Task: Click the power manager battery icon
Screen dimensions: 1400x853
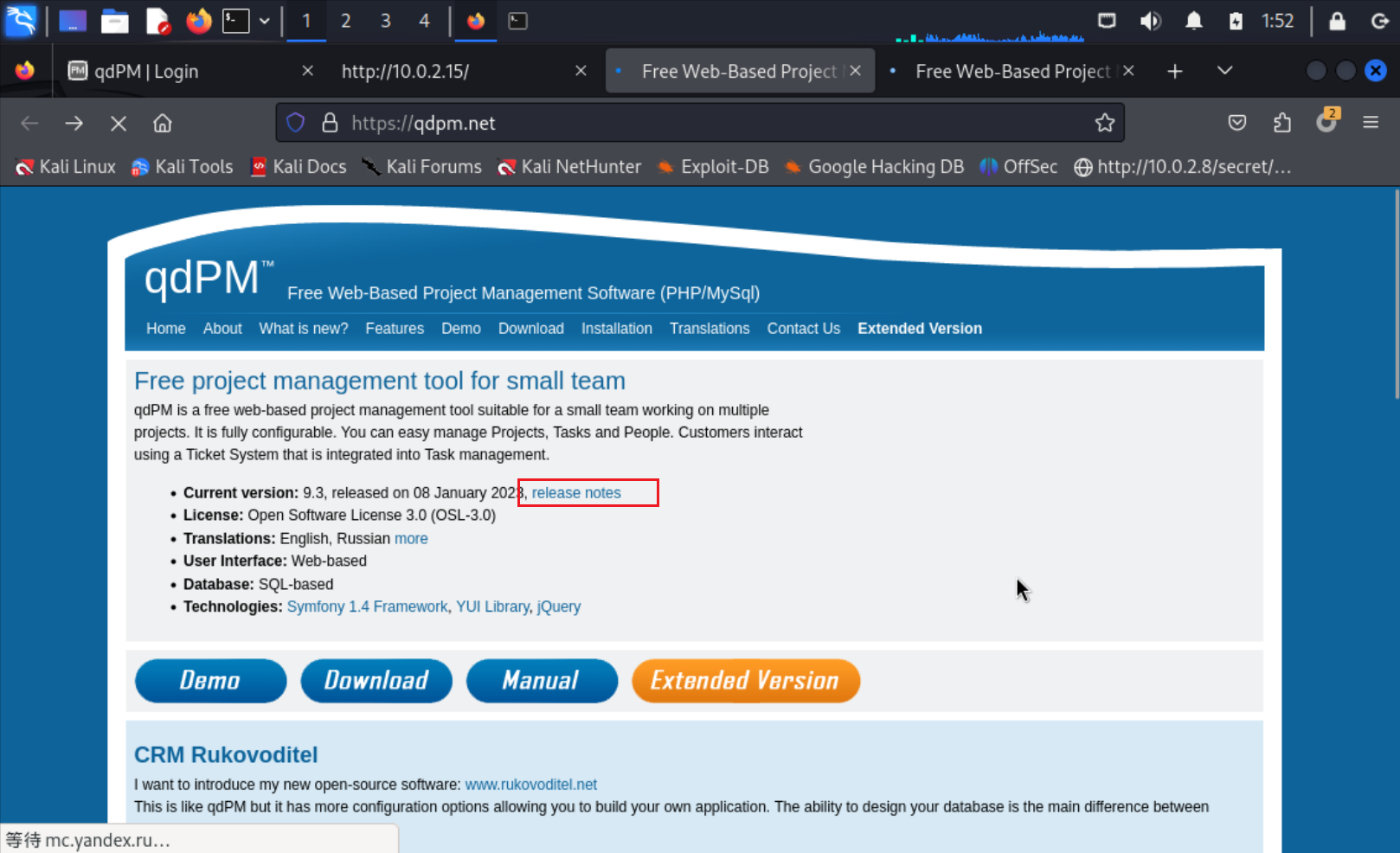Action: 1236,21
